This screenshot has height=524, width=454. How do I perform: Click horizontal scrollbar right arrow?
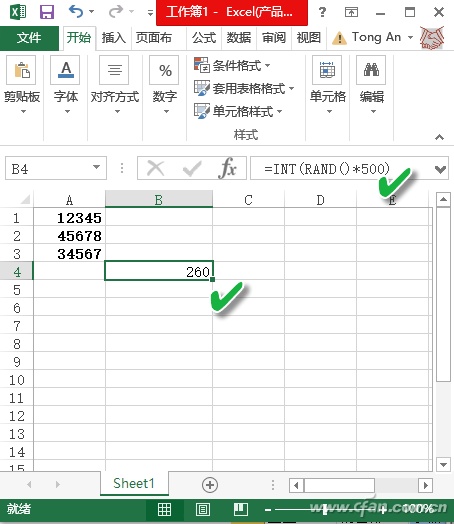coord(426,485)
